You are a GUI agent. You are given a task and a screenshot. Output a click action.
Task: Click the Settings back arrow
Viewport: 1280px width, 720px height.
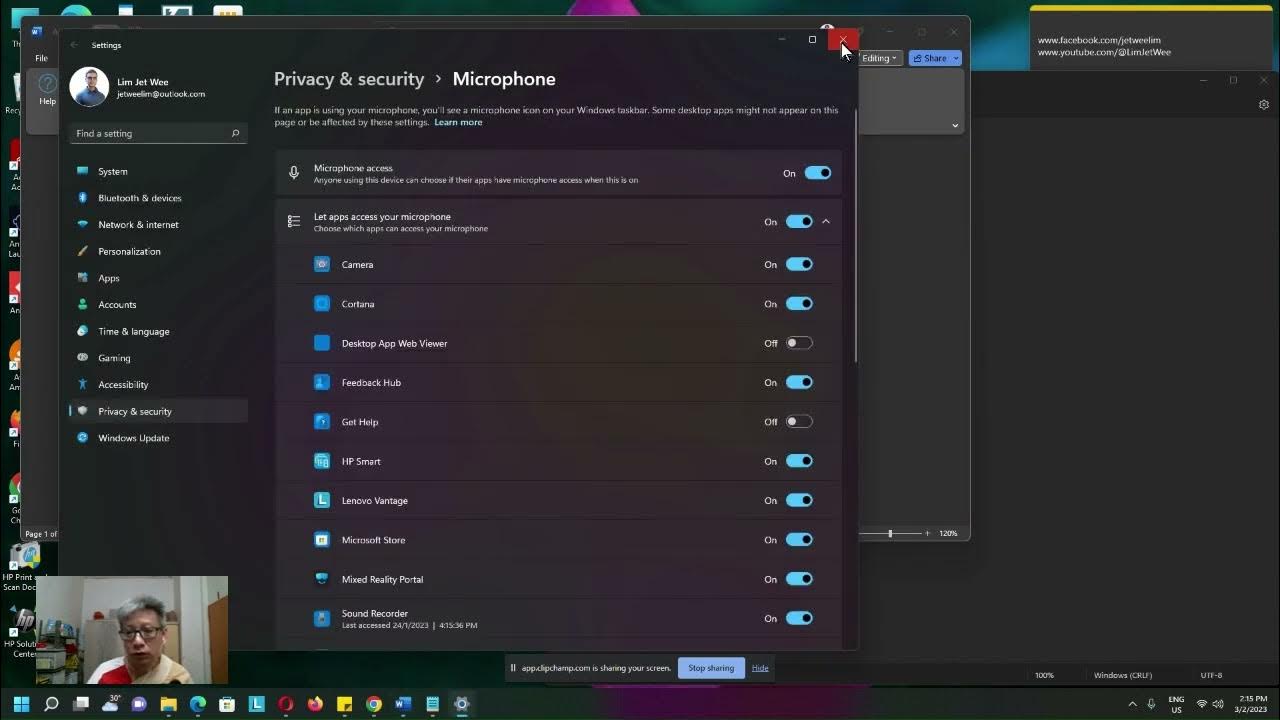pos(74,45)
